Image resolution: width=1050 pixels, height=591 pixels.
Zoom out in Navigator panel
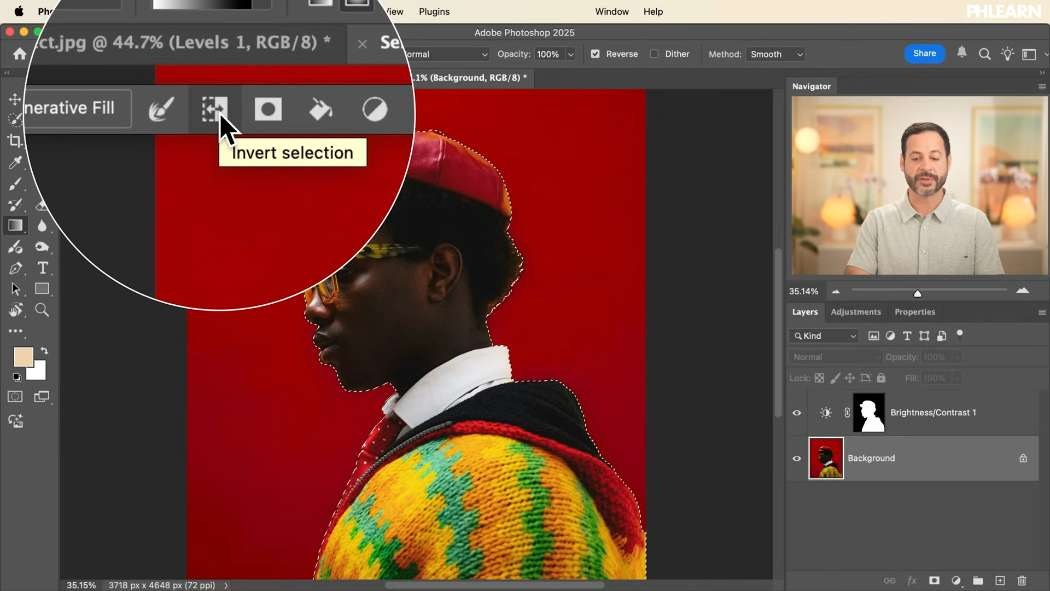836,291
